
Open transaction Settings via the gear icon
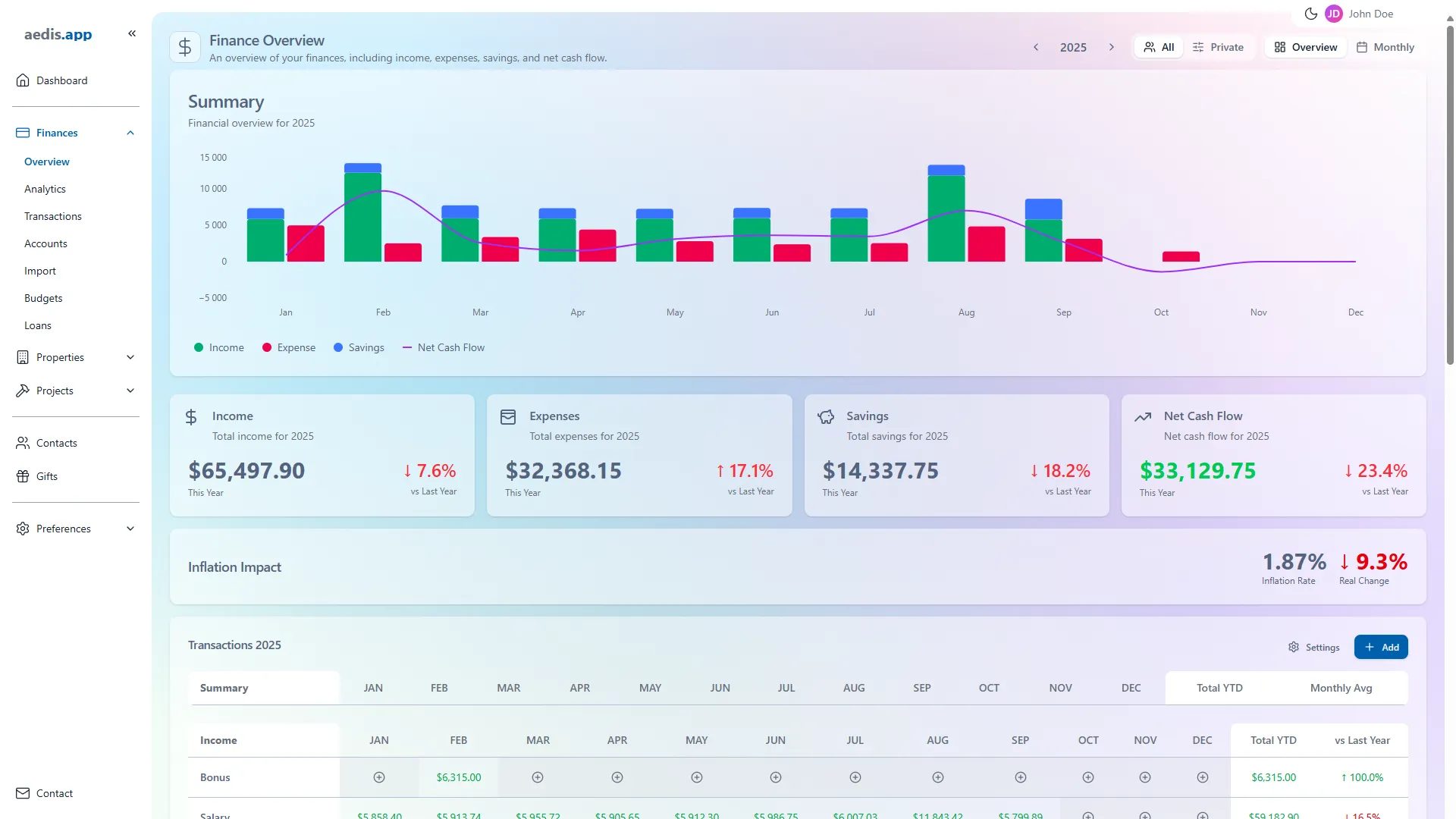1313,647
